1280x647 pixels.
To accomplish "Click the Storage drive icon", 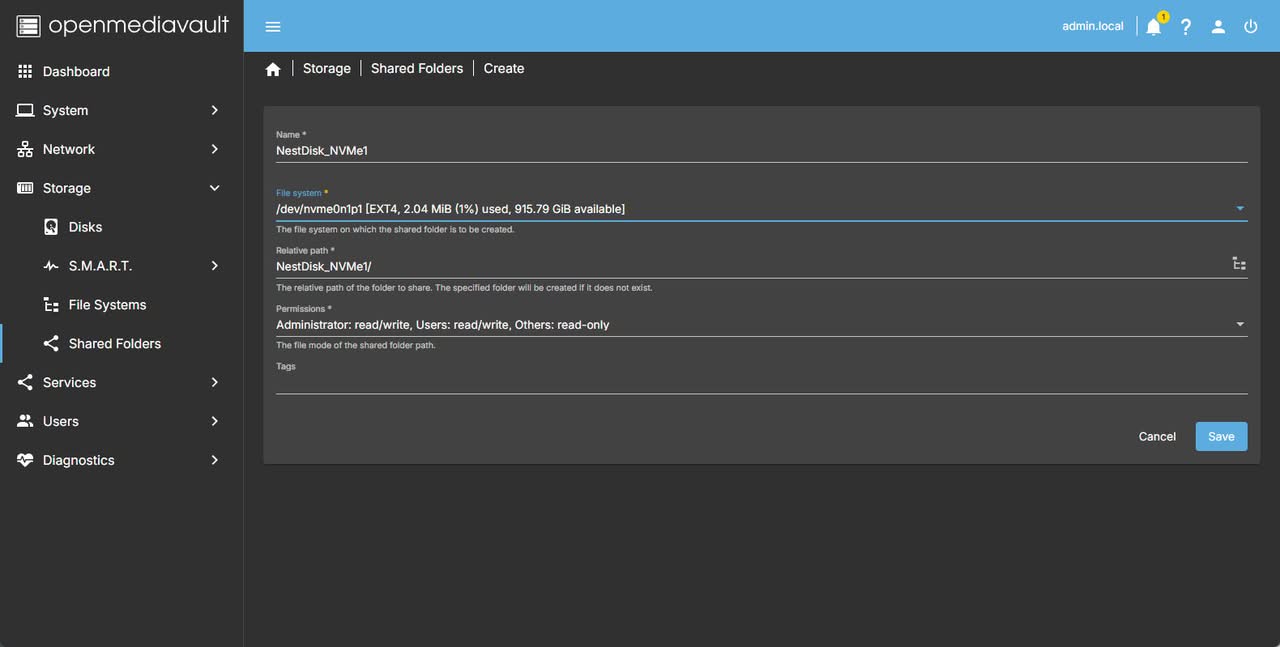I will point(25,188).
